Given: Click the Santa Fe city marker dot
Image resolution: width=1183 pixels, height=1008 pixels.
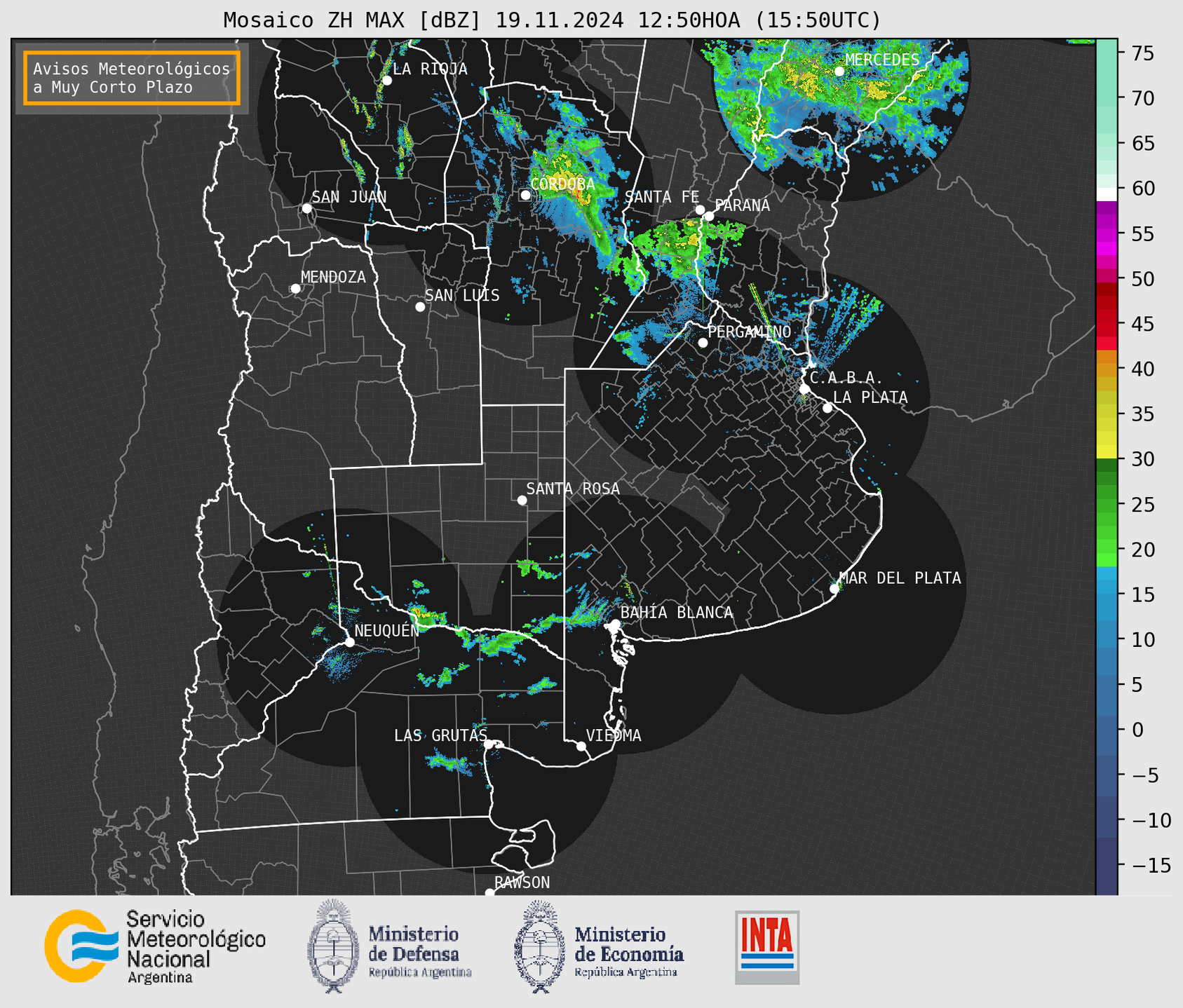Looking at the screenshot, I should 700,210.
